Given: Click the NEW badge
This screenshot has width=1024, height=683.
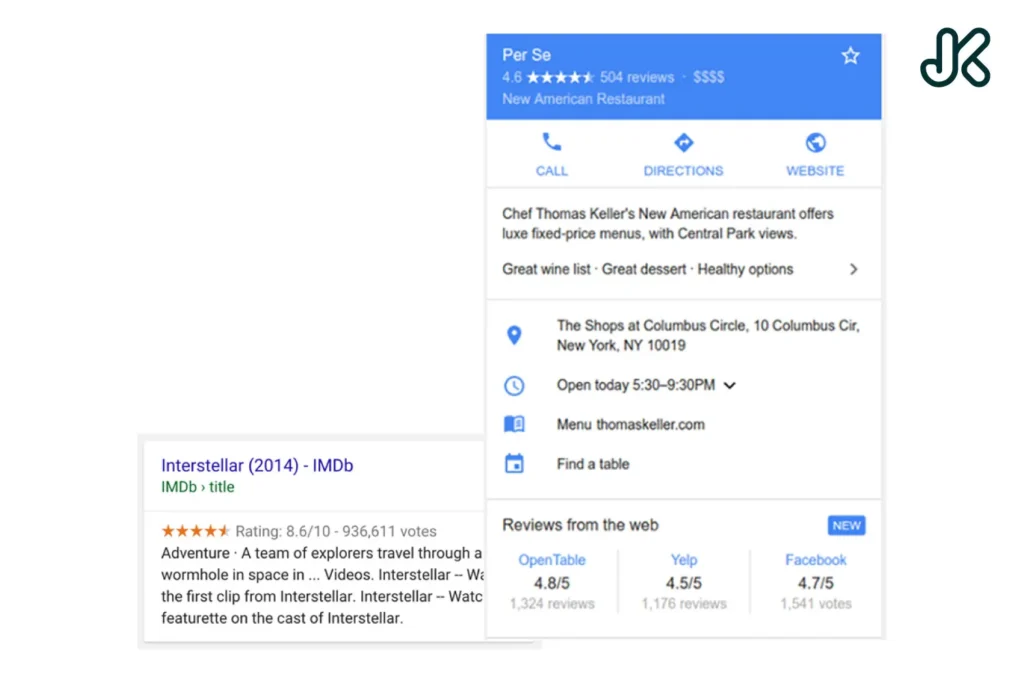Looking at the screenshot, I should [x=846, y=526].
